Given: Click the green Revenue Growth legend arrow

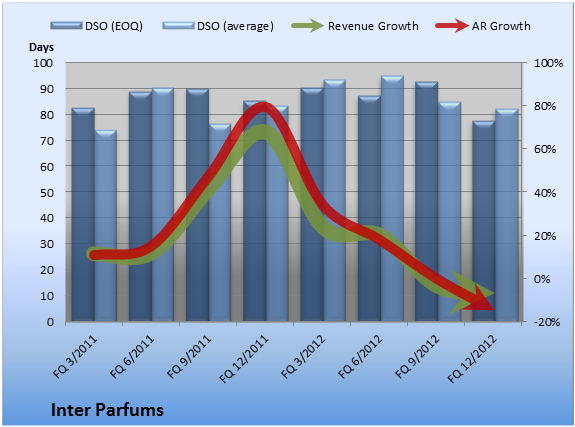Looking at the screenshot, I should point(307,26).
